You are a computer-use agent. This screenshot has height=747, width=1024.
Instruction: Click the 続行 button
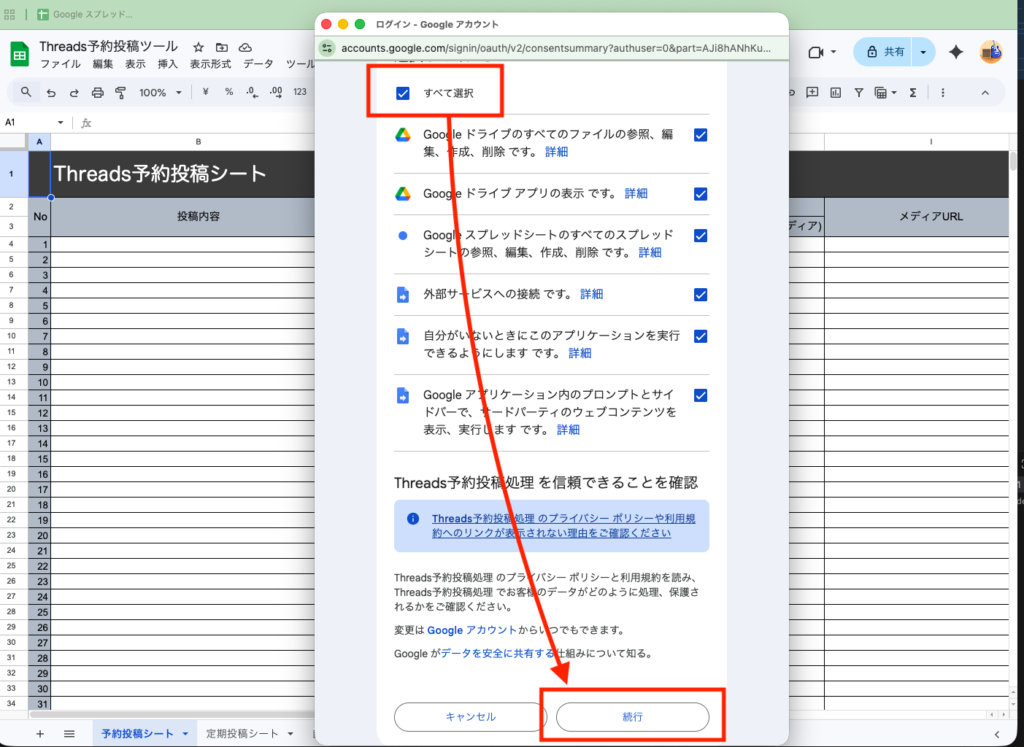point(632,717)
